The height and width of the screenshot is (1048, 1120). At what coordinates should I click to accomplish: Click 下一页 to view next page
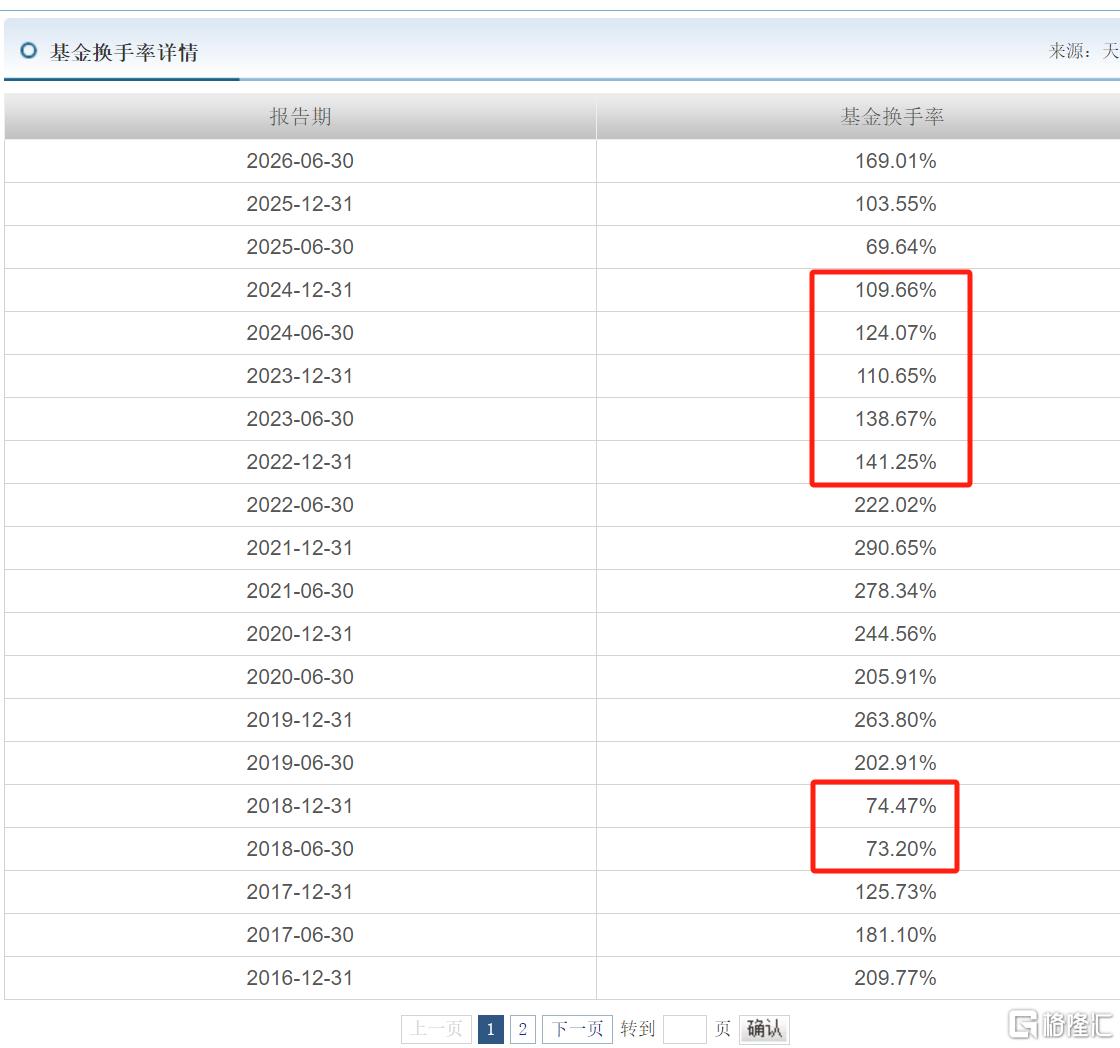point(577,1029)
